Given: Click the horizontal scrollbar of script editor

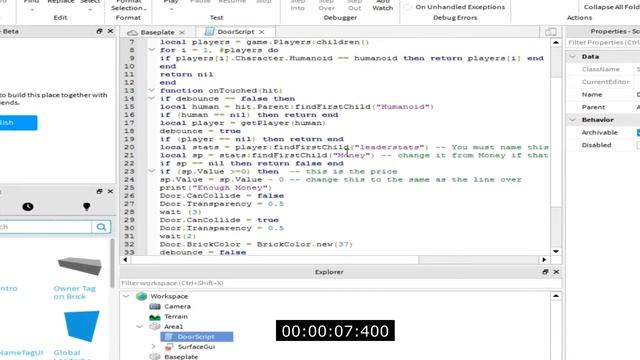Looking at the screenshot, I should 275,260.
